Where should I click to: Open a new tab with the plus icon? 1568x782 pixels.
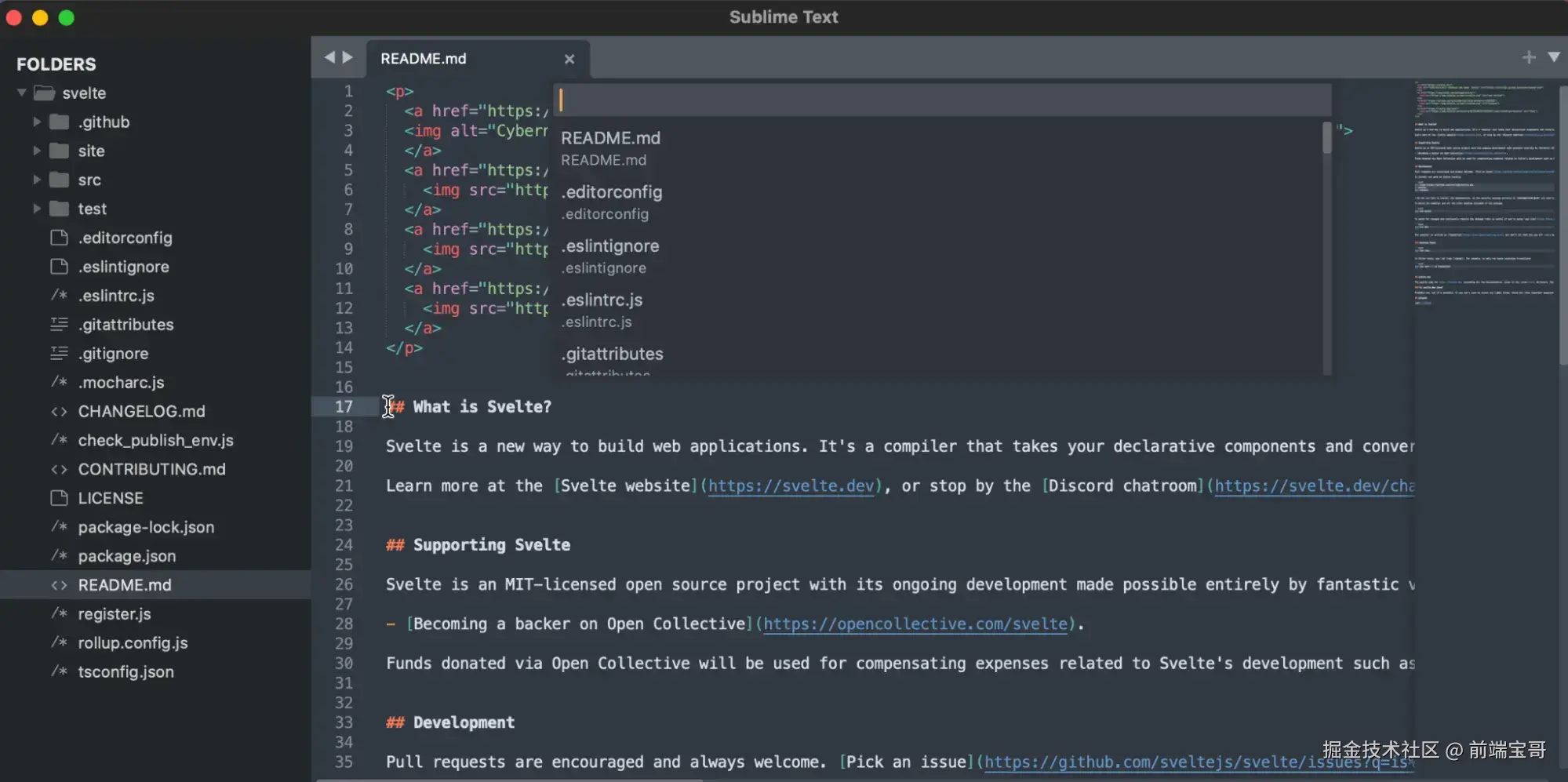1528,56
